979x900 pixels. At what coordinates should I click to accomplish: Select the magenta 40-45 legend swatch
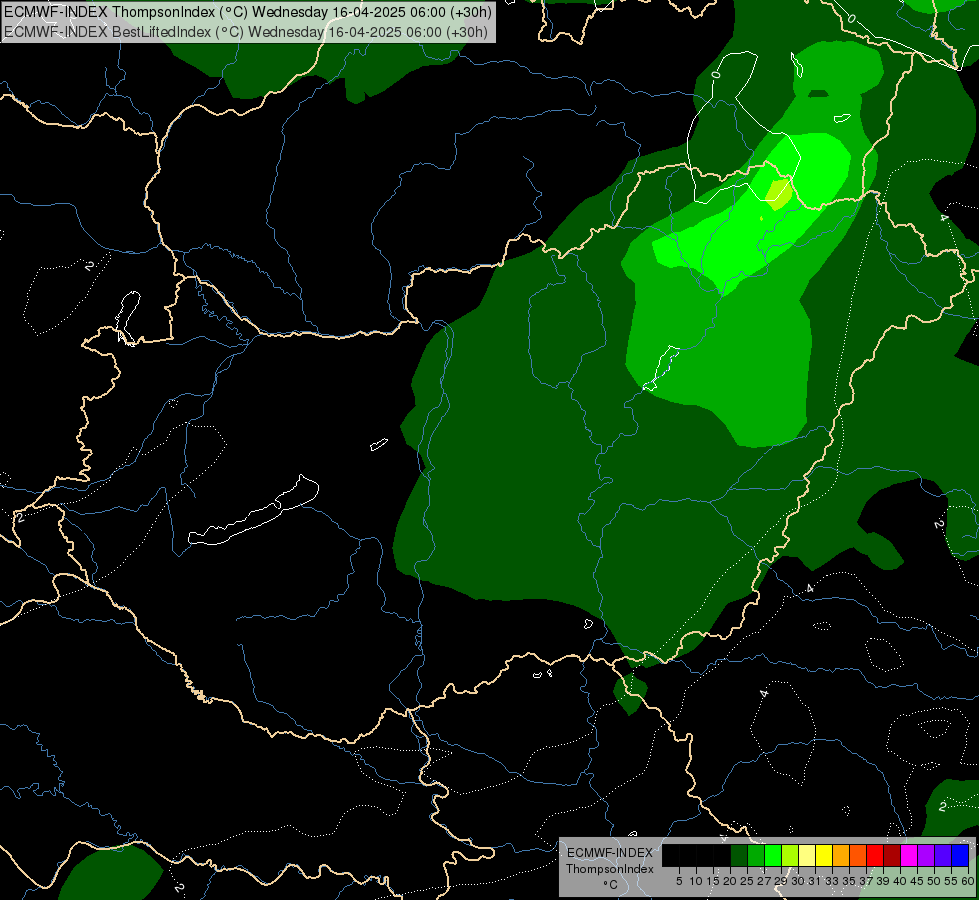tap(909, 855)
